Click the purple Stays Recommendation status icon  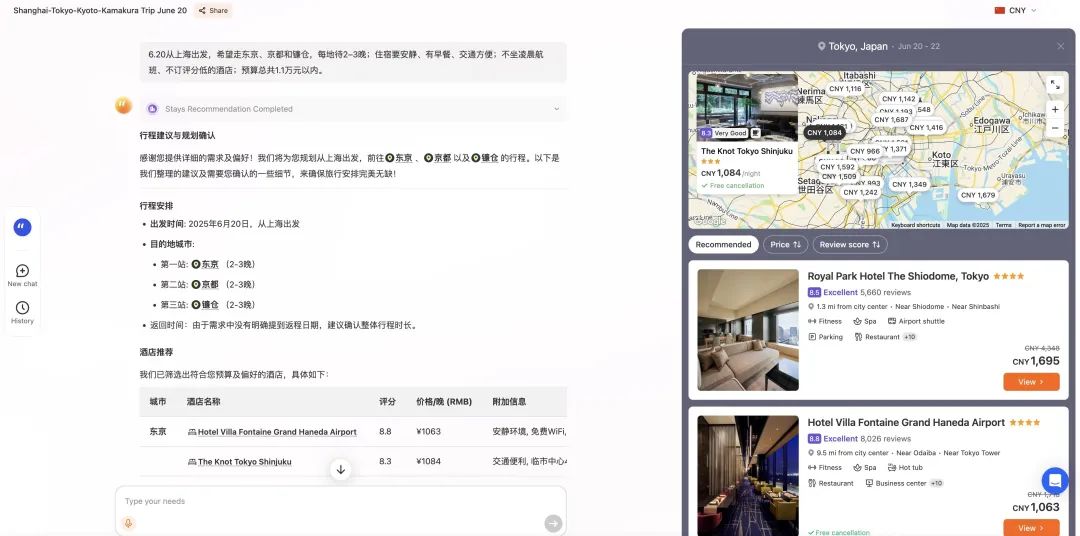(152, 109)
